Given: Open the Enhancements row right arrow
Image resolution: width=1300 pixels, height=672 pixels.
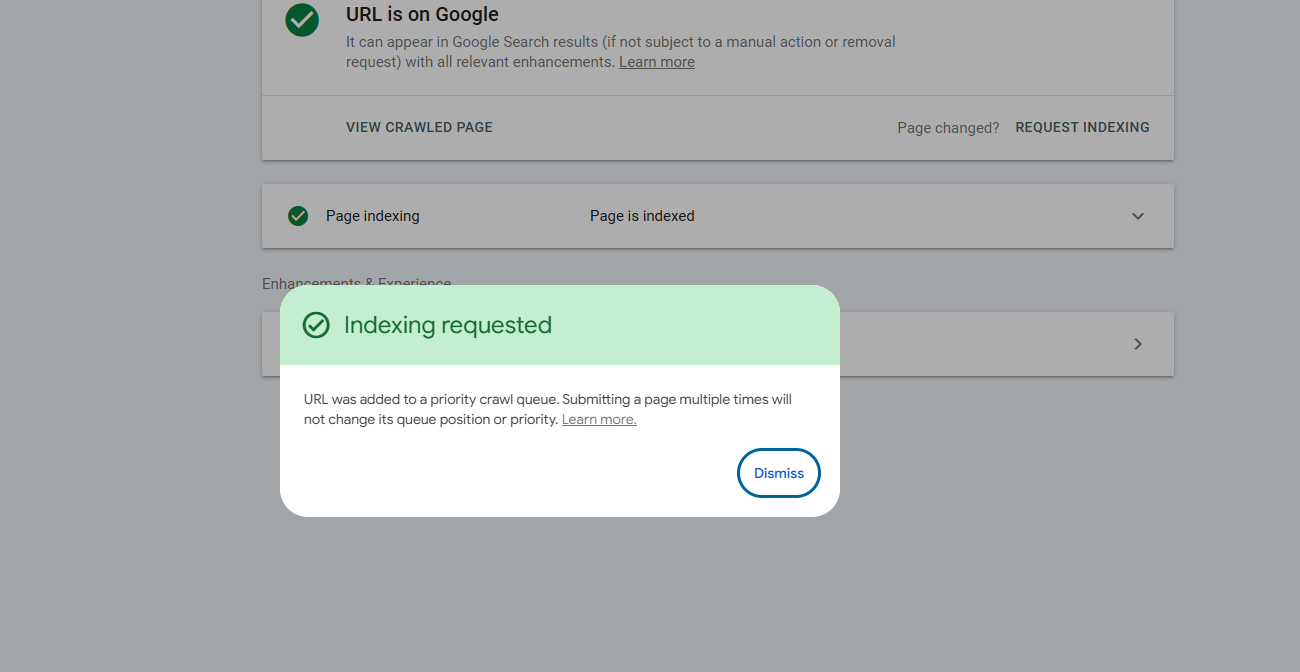Looking at the screenshot, I should pos(1138,344).
